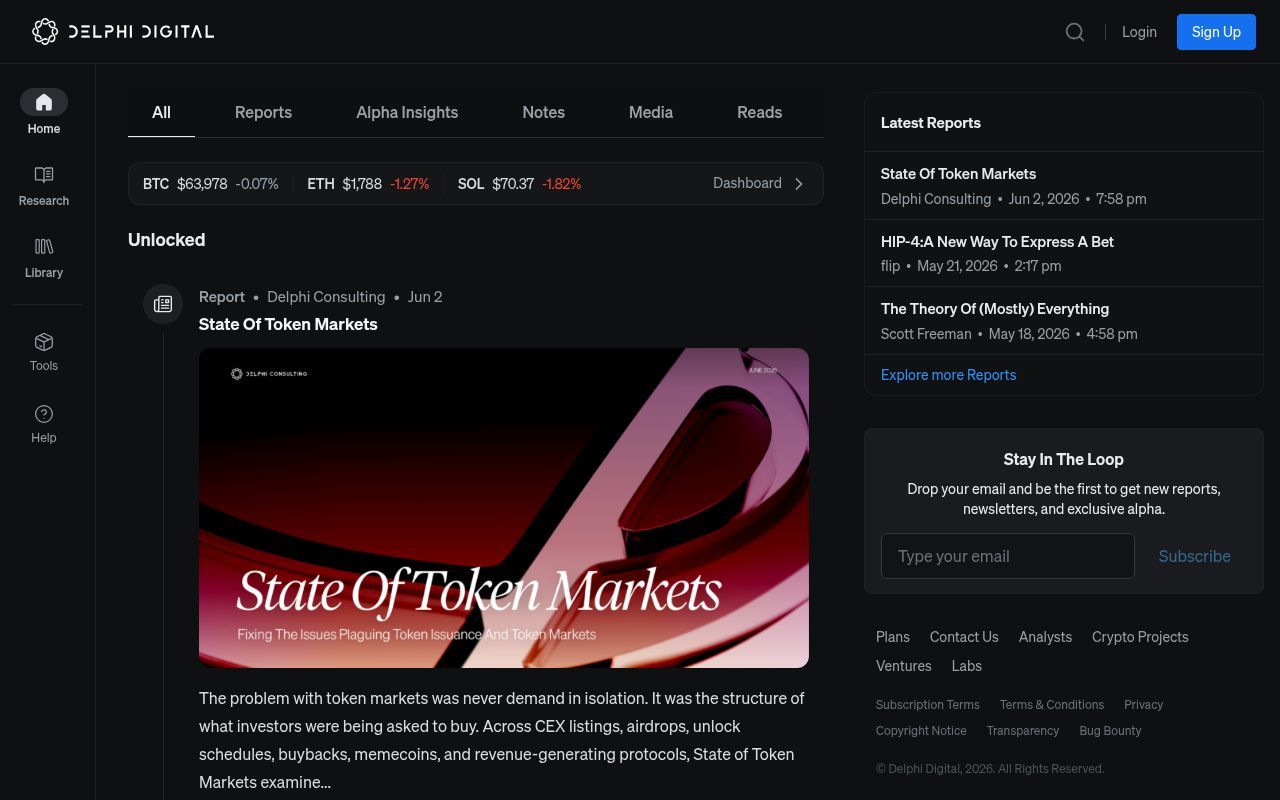
Task: Open the Crypto Projects footer link
Action: click(1140, 637)
